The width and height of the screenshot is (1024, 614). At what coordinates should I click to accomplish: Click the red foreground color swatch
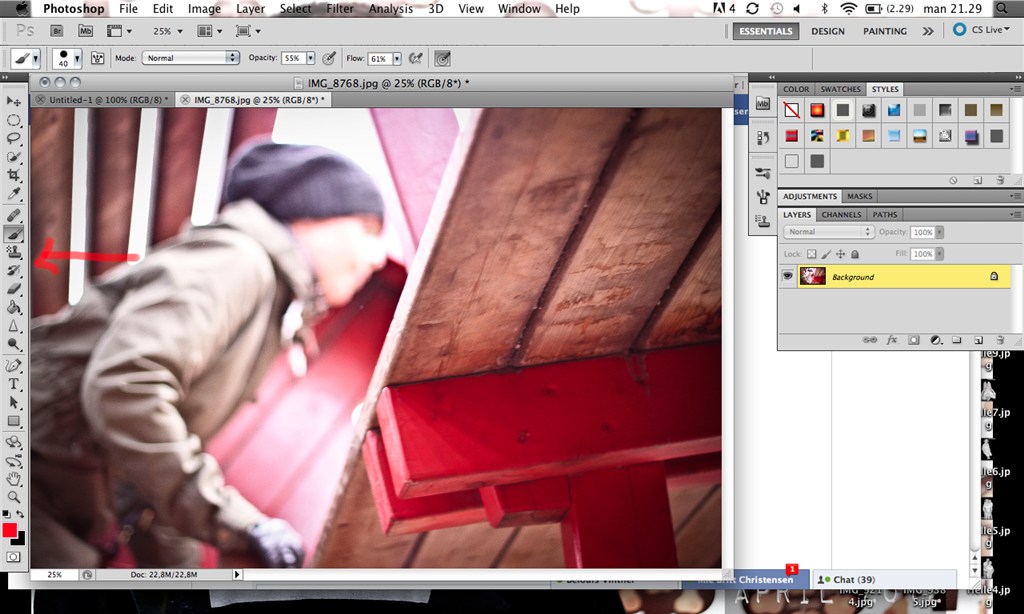pyautogui.click(x=9, y=530)
